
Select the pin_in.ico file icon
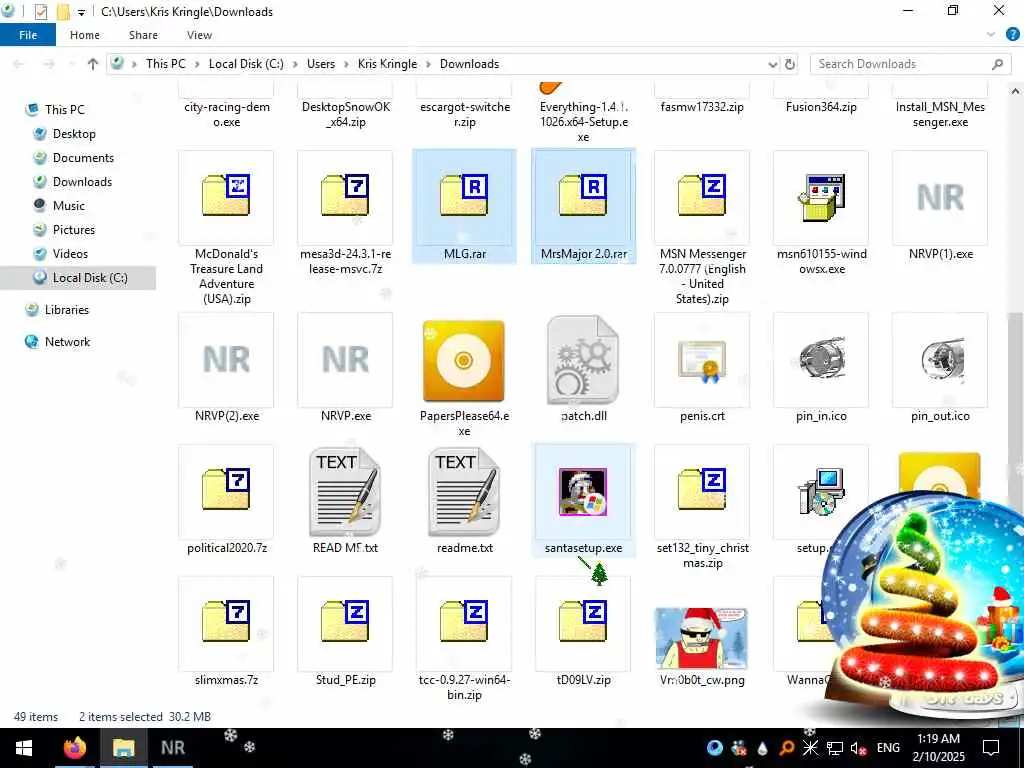pos(821,360)
